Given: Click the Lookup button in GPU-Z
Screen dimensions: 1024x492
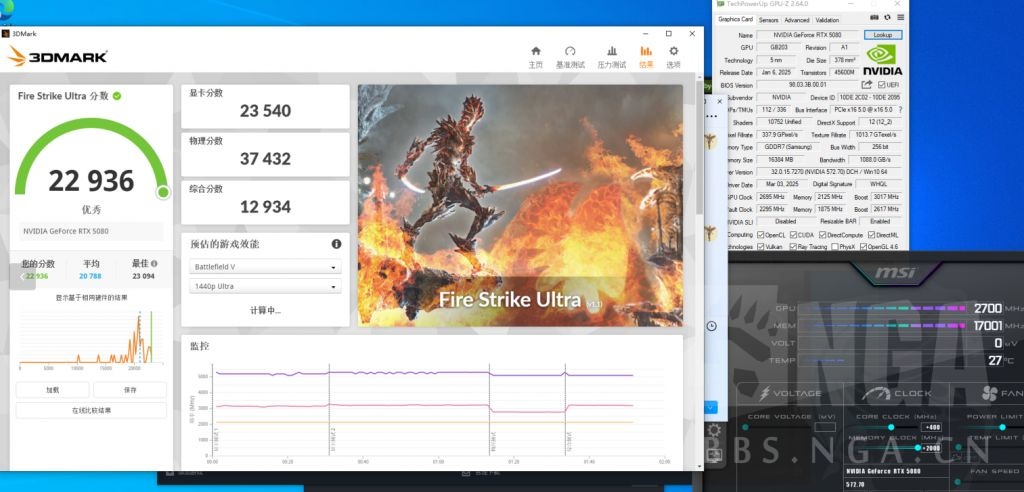Looking at the screenshot, I should (882, 35).
